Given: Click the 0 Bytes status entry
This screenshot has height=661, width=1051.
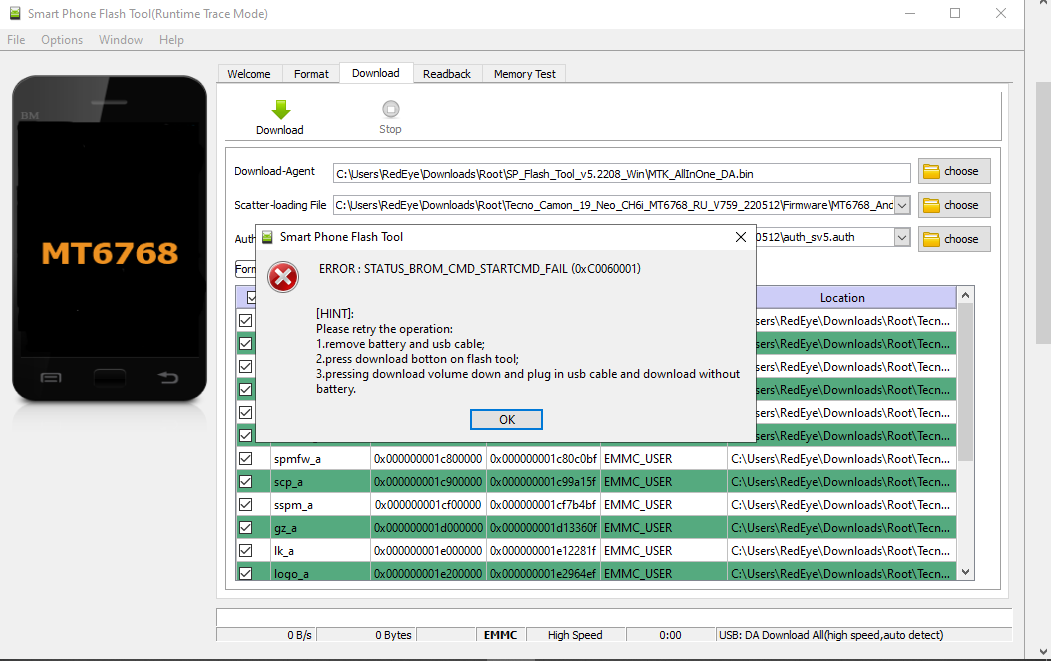Looking at the screenshot, I should tap(393, 635).
